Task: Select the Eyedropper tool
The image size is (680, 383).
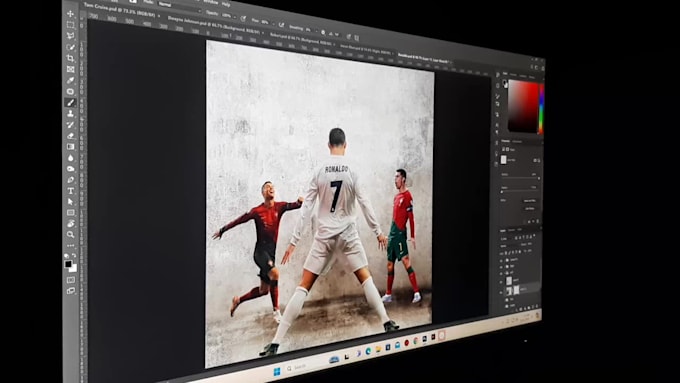Action: [x=70, y=80]
